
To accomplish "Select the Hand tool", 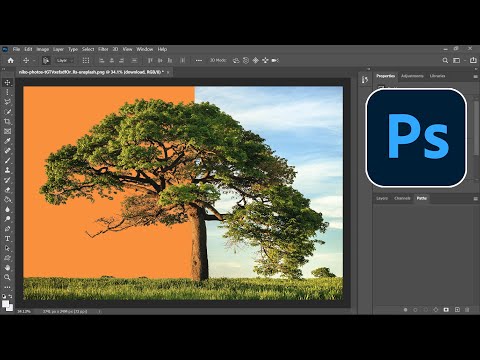I will click(x=7, y=268).
